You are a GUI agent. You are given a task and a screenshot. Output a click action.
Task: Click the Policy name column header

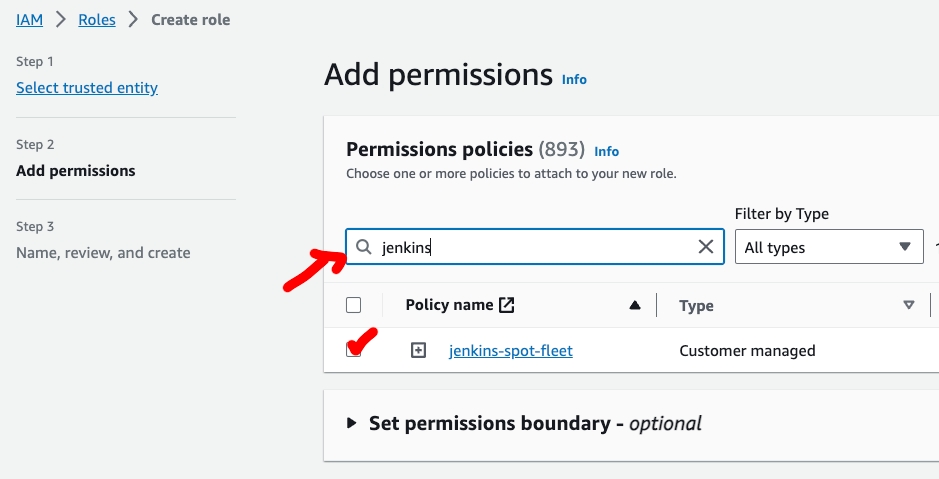coord(449,305)
